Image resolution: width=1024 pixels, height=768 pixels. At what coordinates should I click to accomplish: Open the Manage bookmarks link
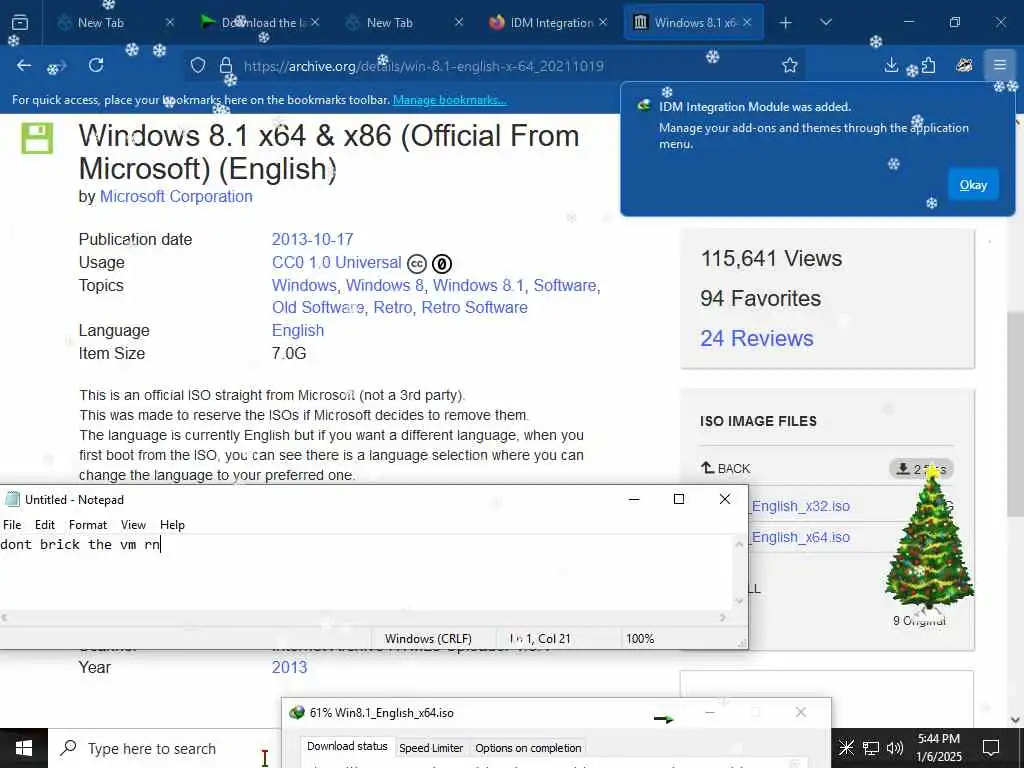(449, 100)
